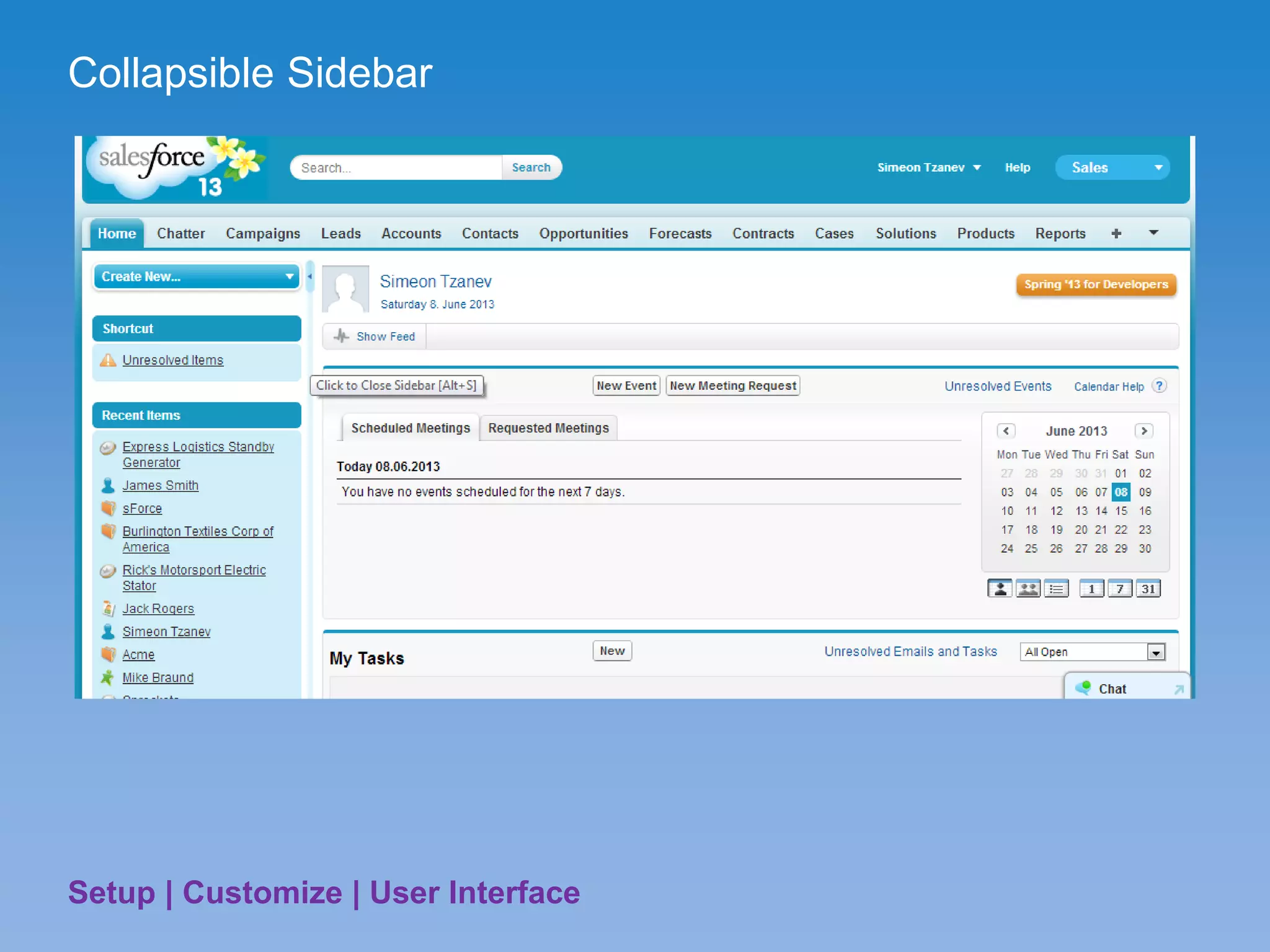Show month view calendar icon
Screen dimensions: 1270x952
click(1148, 588)
